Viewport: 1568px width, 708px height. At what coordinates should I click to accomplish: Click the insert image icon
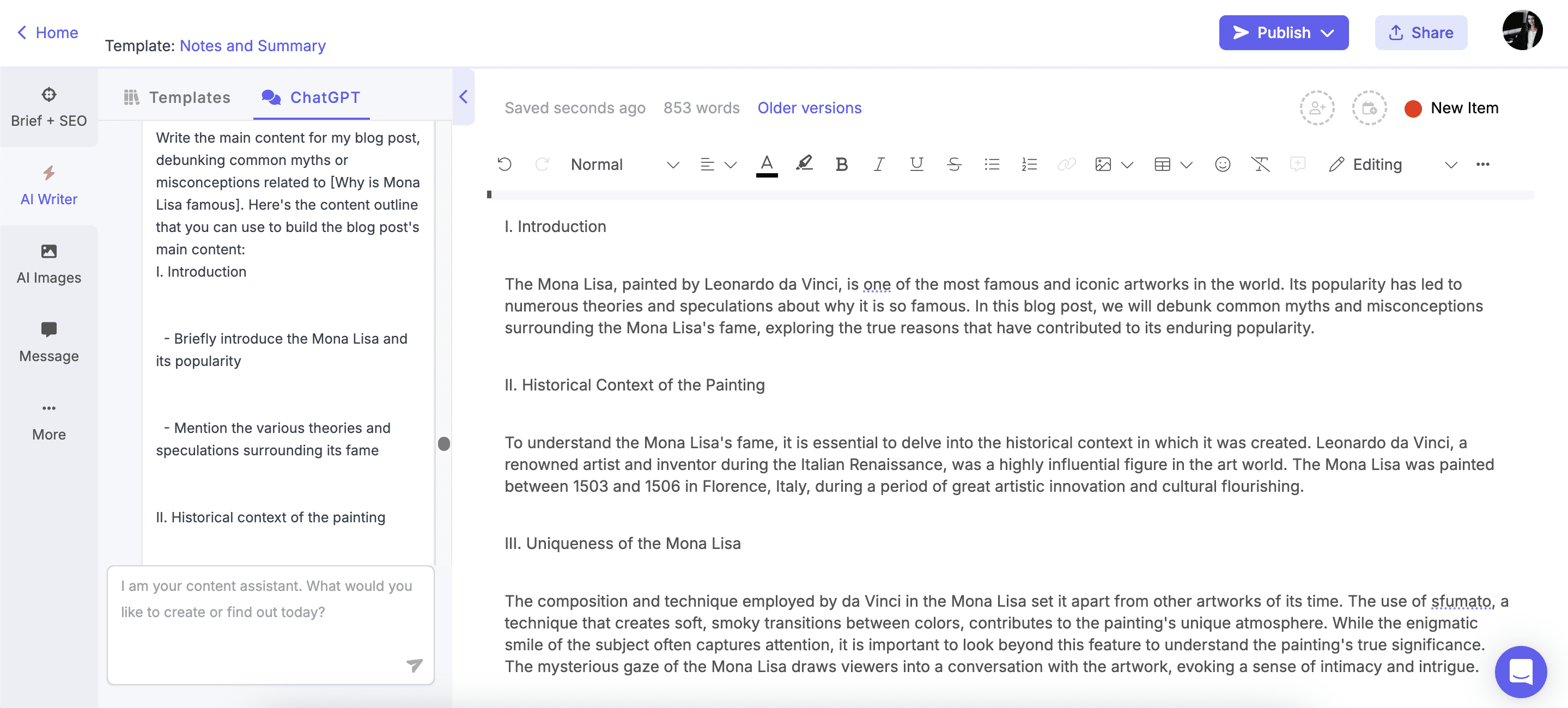tap(1103, 164)
